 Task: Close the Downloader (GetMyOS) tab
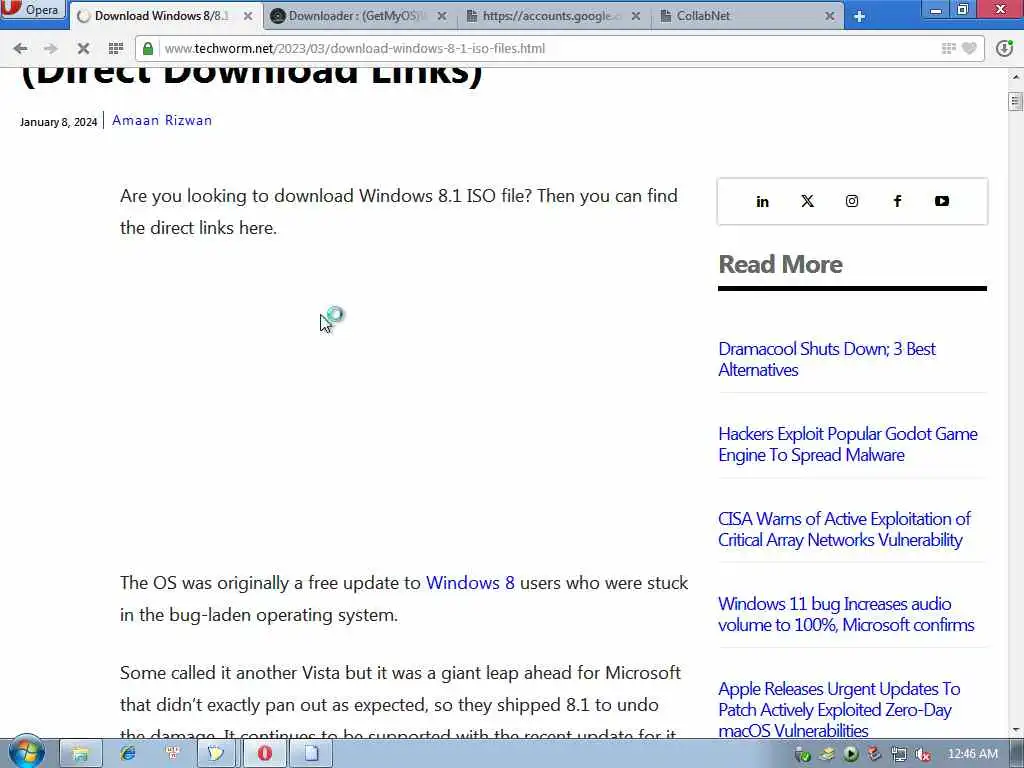pyautogui.click(x=442, y=16)
